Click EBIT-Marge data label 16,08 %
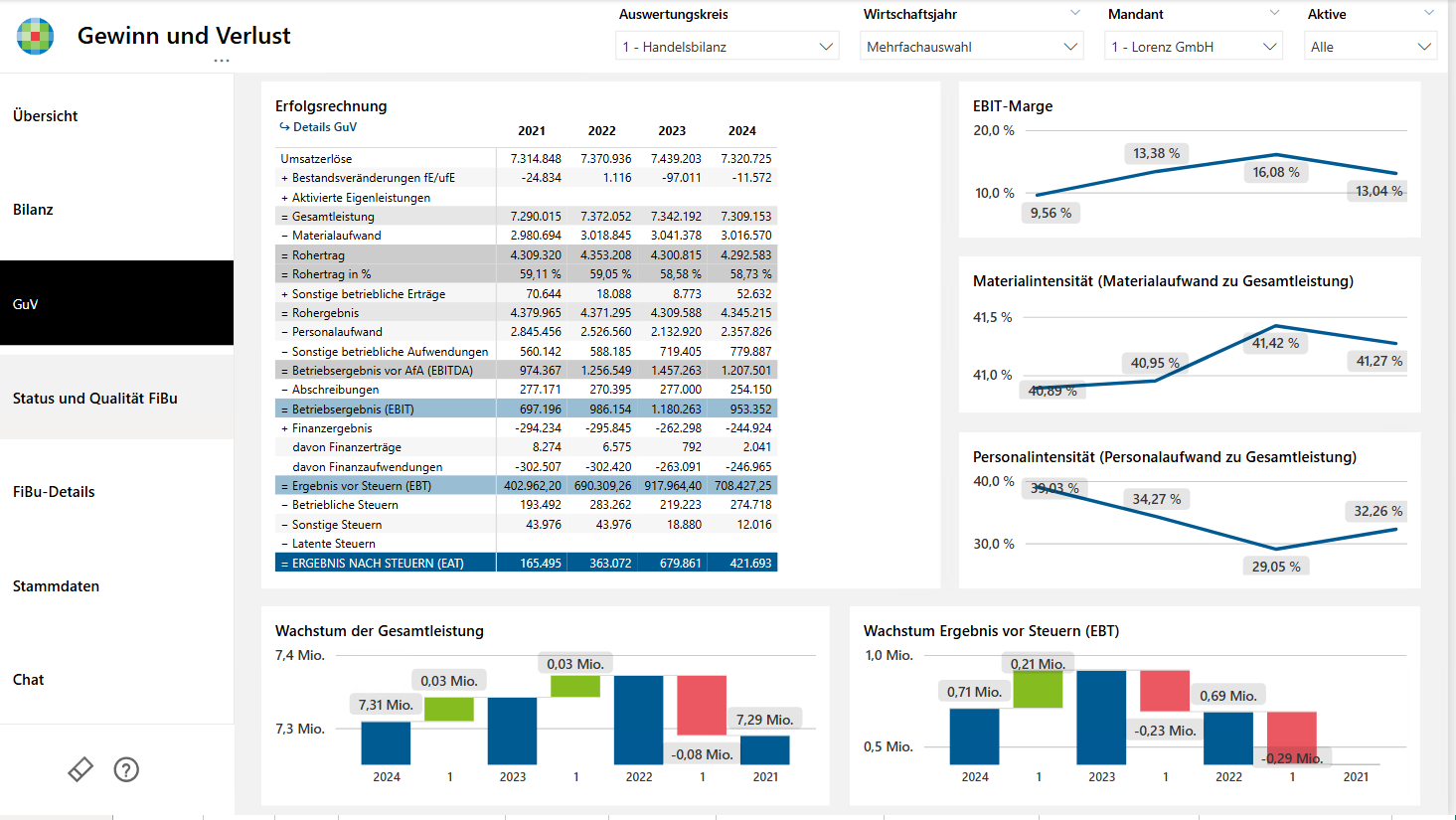Image resolution: width=1456 pixels, height=820 pixels. pyautogui.click(x=1276, y=172)
